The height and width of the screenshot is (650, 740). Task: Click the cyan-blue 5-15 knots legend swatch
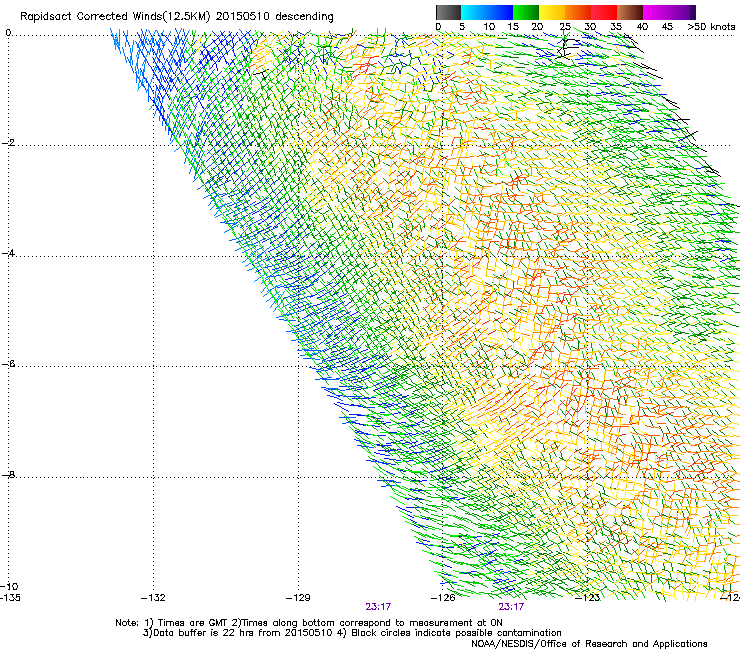pos(487,12)
